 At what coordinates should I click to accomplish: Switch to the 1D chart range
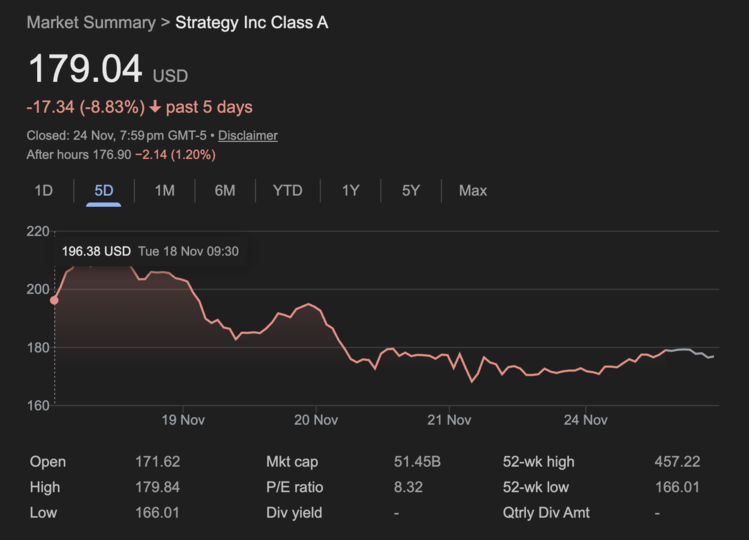tap(43, 190)
